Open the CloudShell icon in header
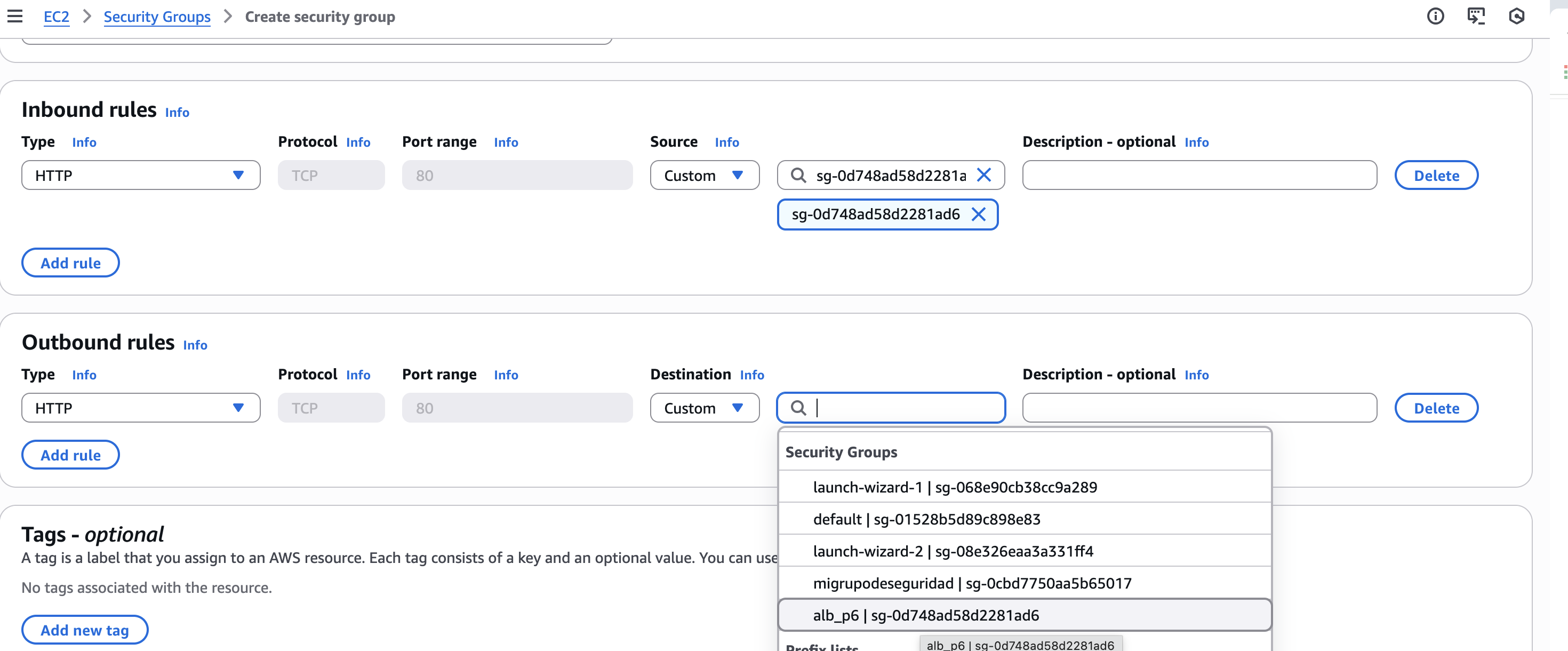 coord(1476,17)
